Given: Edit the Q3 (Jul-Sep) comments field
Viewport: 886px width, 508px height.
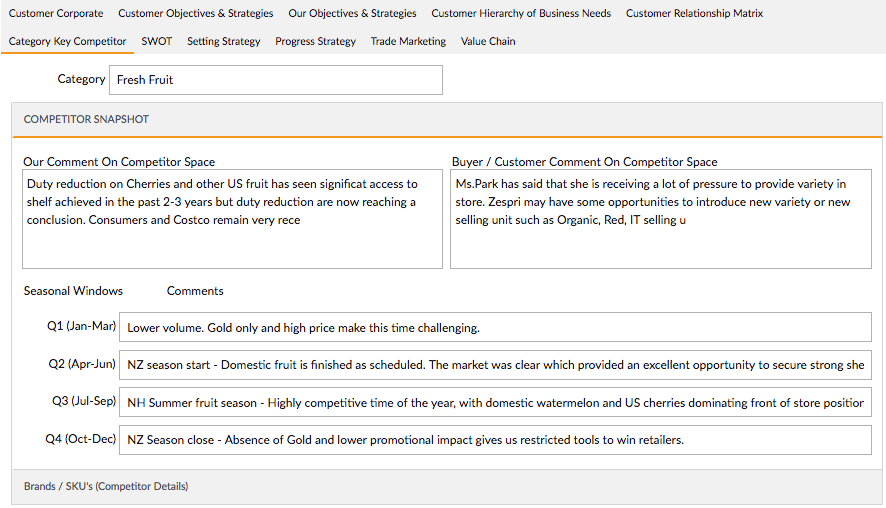Looking at the screenshot, I should point(495,402).
